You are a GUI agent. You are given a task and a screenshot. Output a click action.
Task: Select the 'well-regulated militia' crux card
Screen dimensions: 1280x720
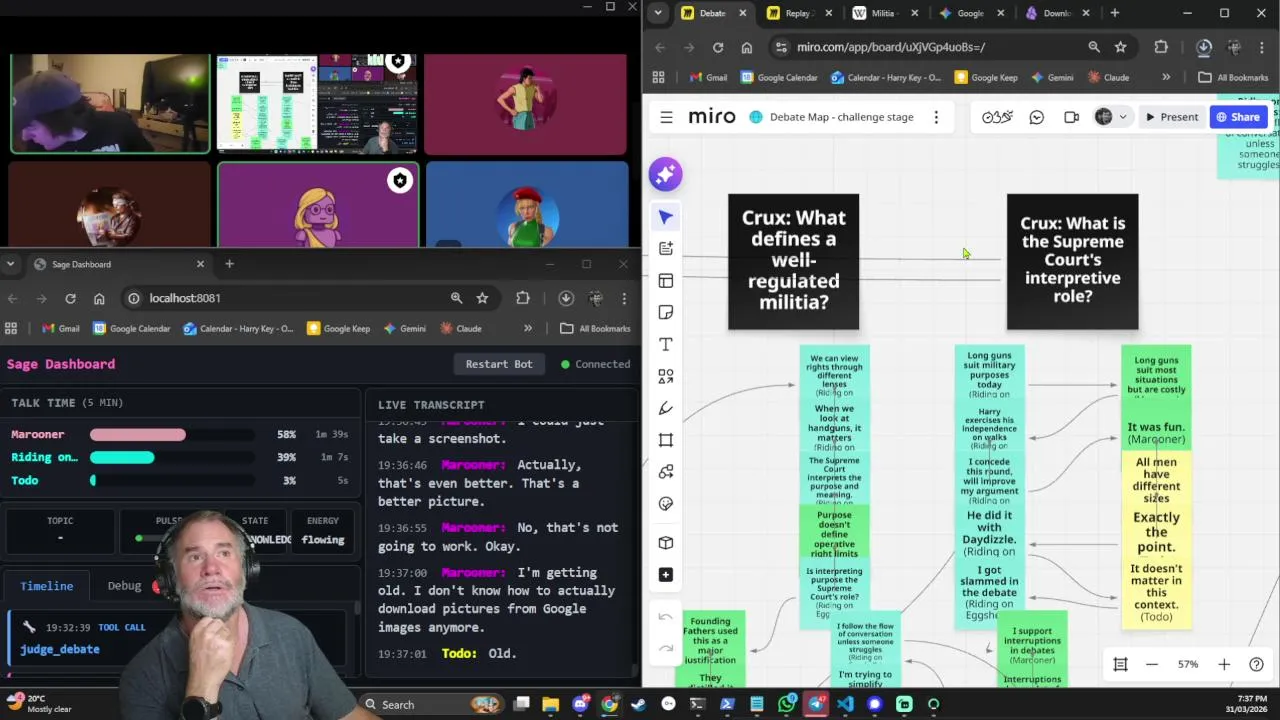[x=793, y=261]
